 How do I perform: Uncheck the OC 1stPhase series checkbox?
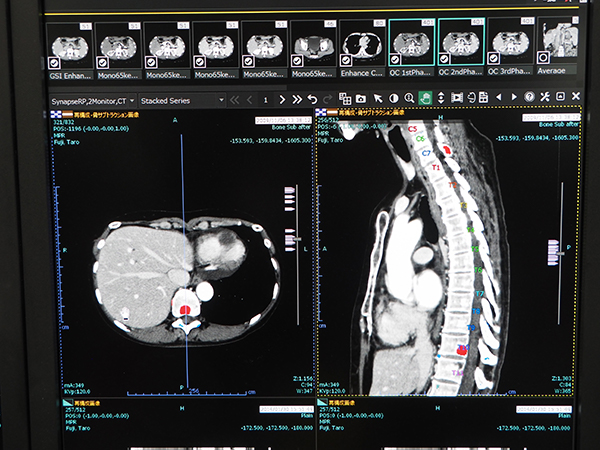tap(399, 61)
